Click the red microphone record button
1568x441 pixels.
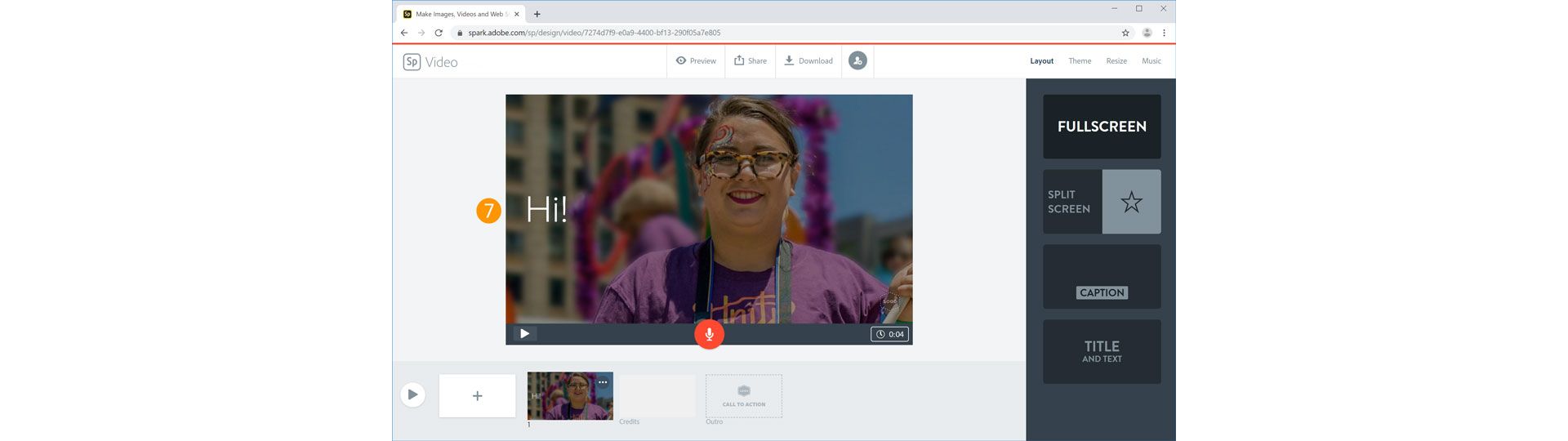709,334
